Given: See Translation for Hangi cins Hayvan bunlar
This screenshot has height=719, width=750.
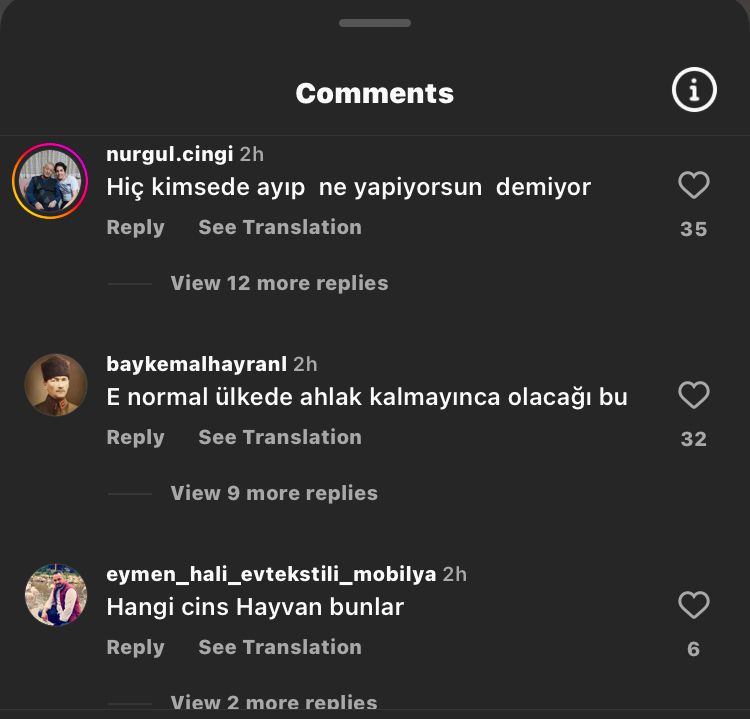Looking at the screenshot, I should click(280, 647).
